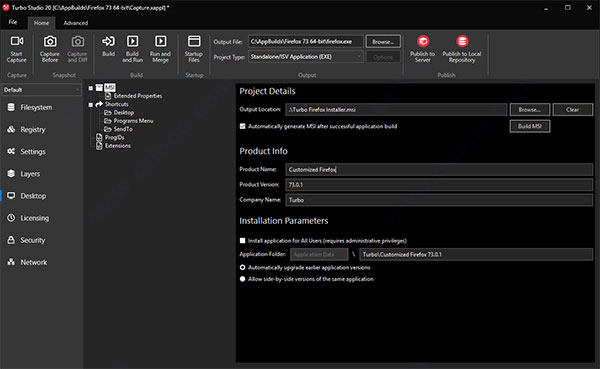
Task: Collapse the Shortcuts tree node
Action: [91, 104]
